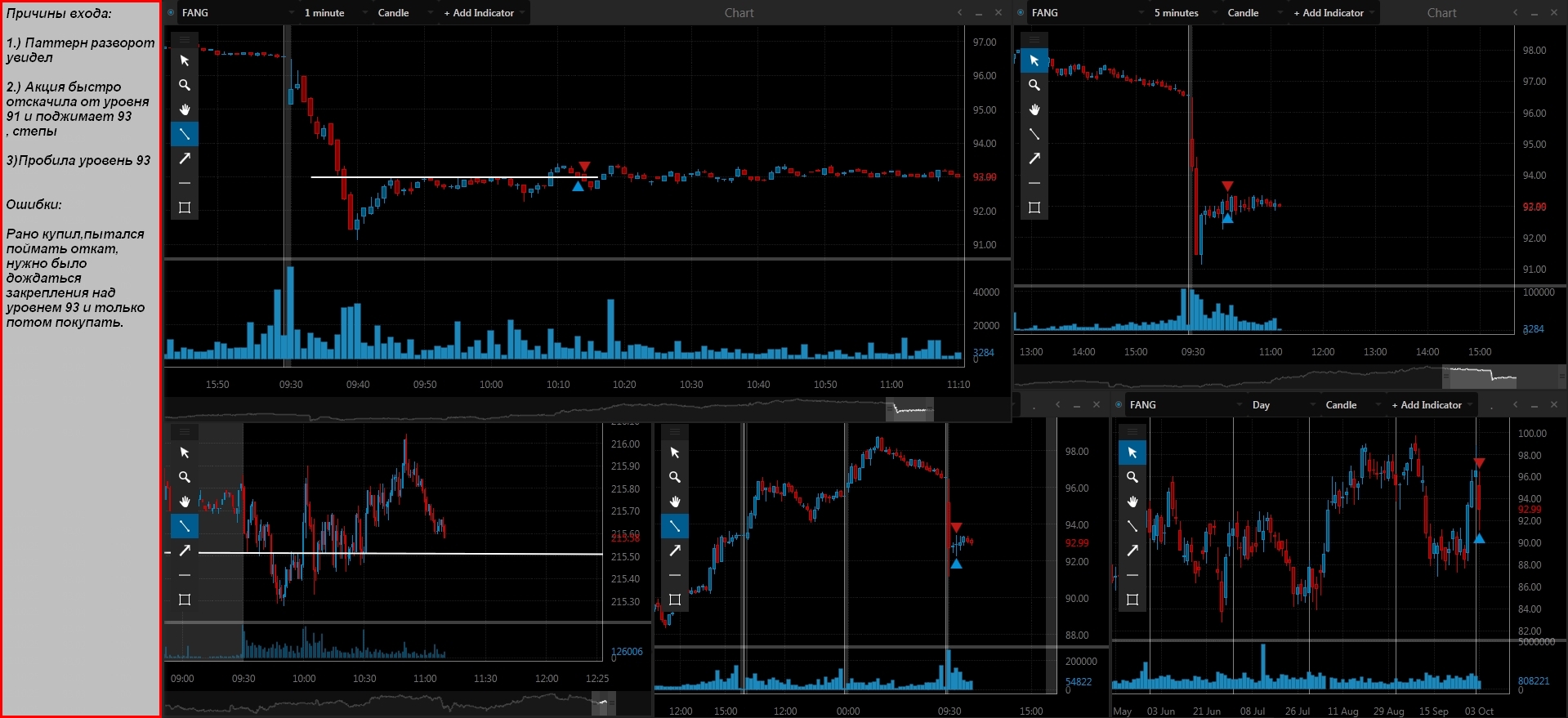
Task: Select the pointer tool in the 5 minutes chart
Action: click(1034, 60)
